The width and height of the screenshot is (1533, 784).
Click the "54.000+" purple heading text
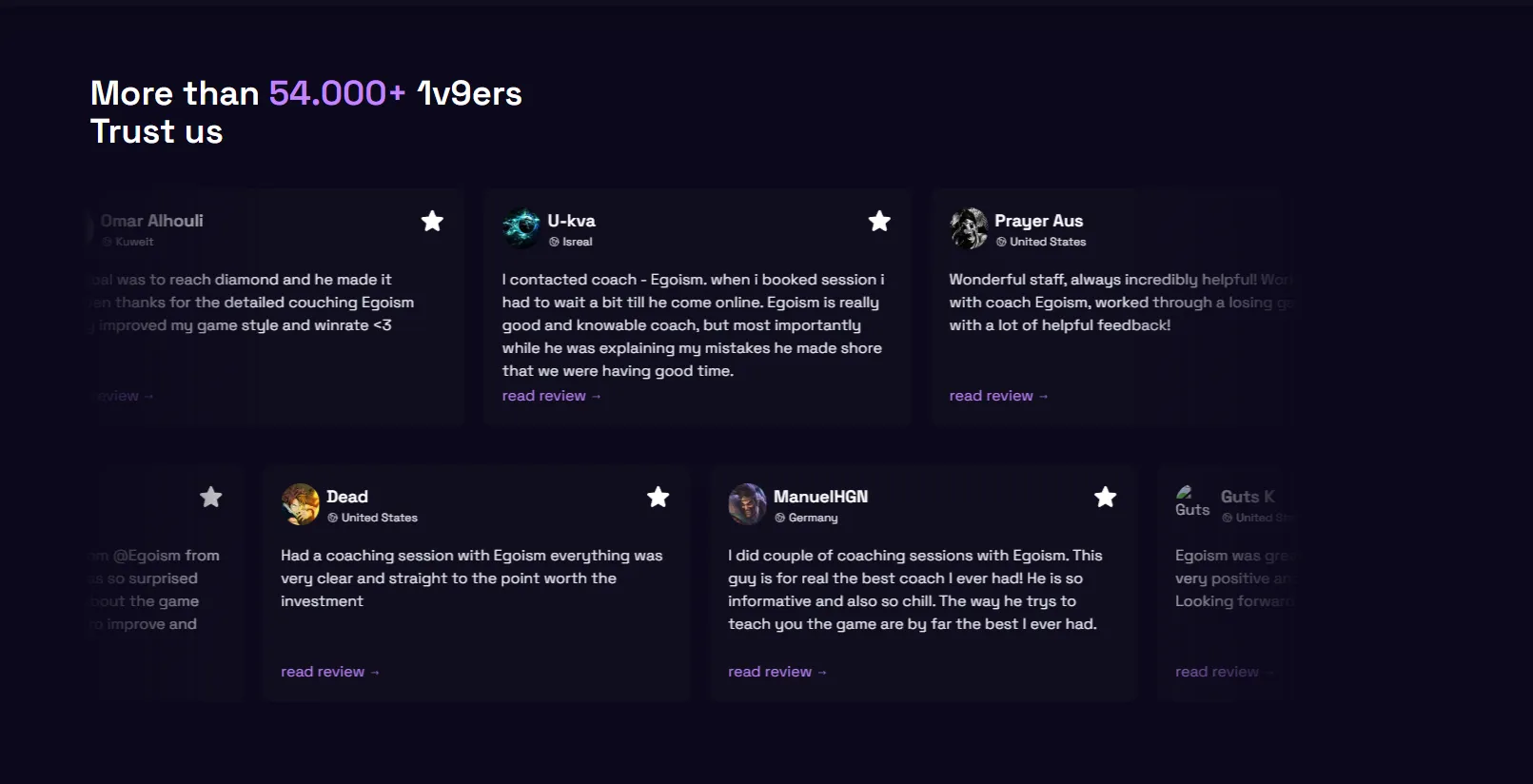pos(337,93)
